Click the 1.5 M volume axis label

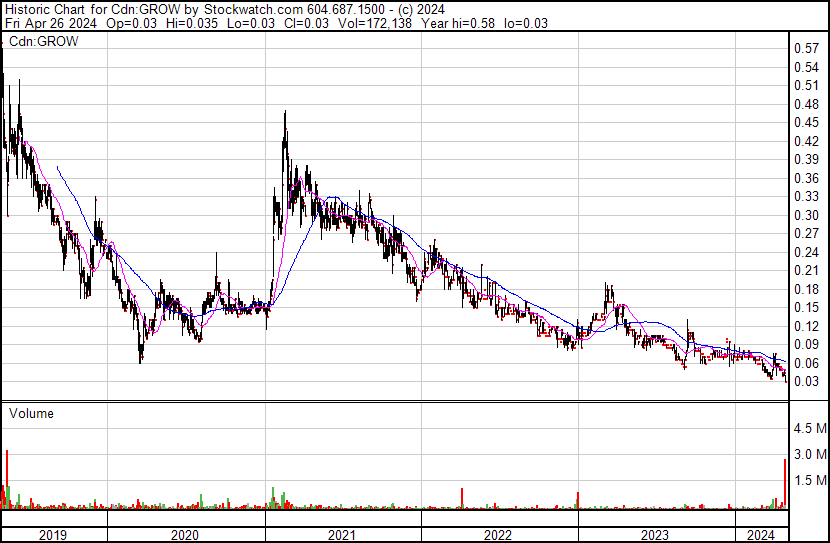pos(810,480)
